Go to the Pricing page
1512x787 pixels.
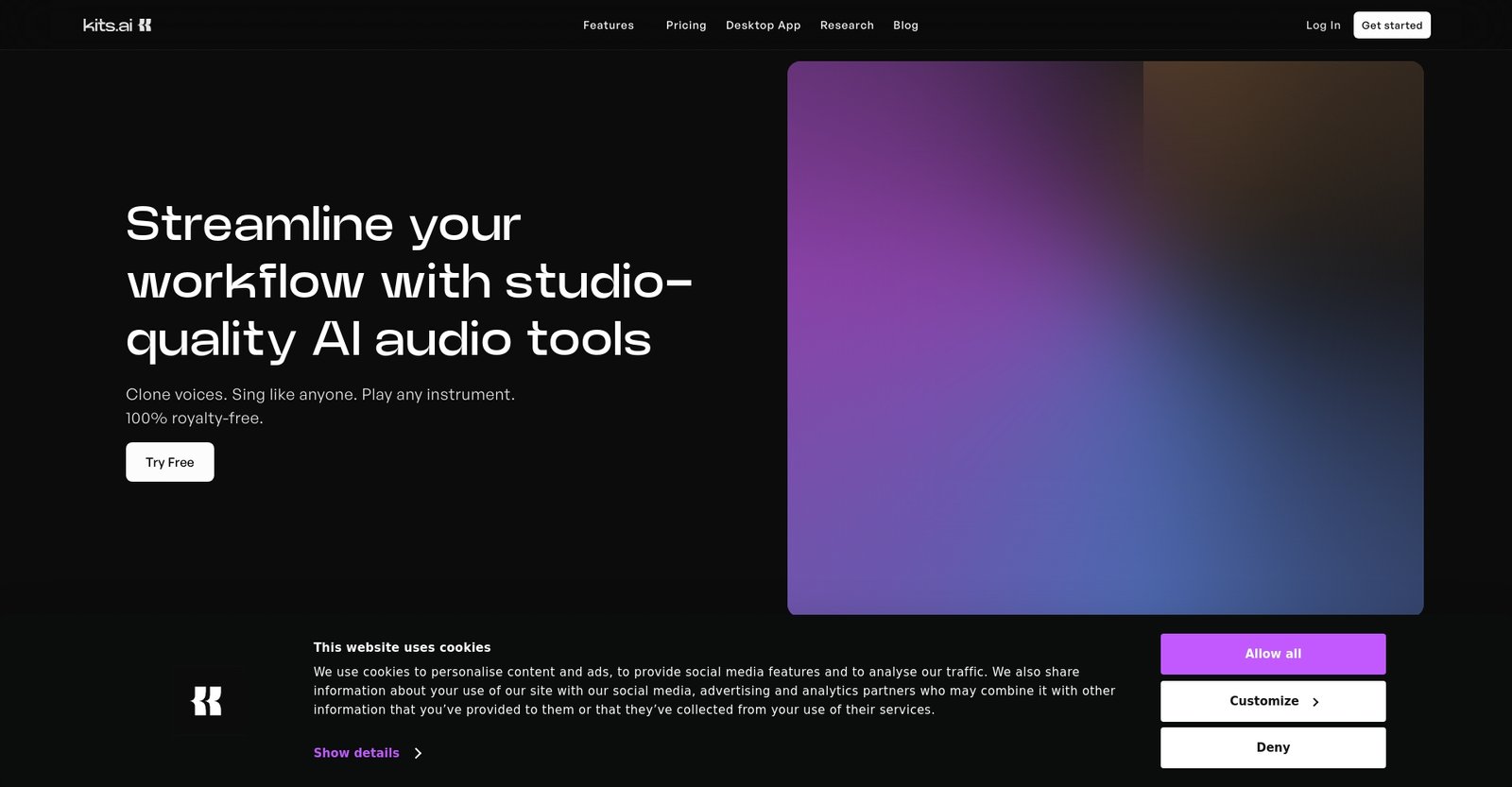click(686, 26)
